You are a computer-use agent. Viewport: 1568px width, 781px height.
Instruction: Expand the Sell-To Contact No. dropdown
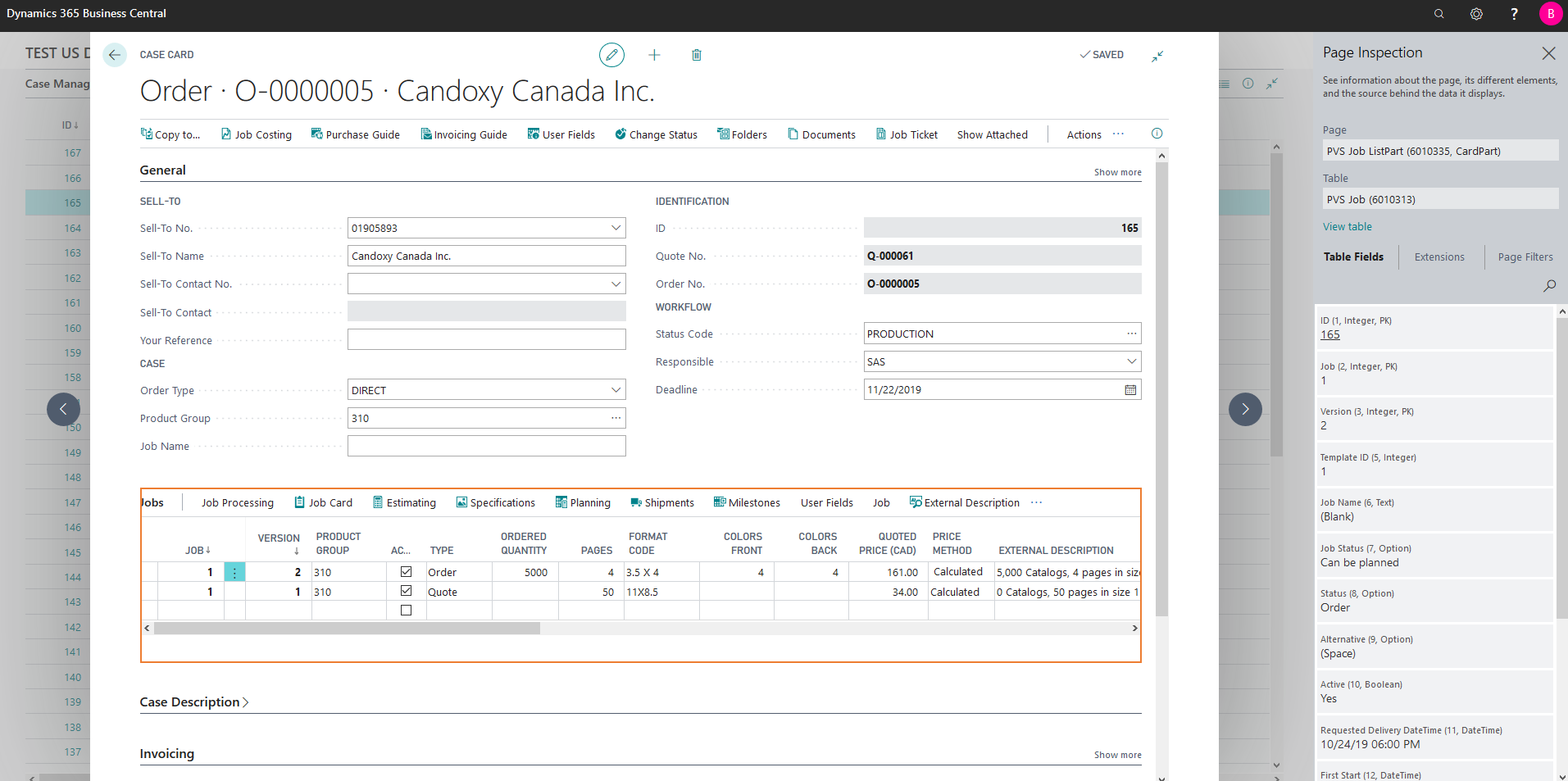point(616,284)
